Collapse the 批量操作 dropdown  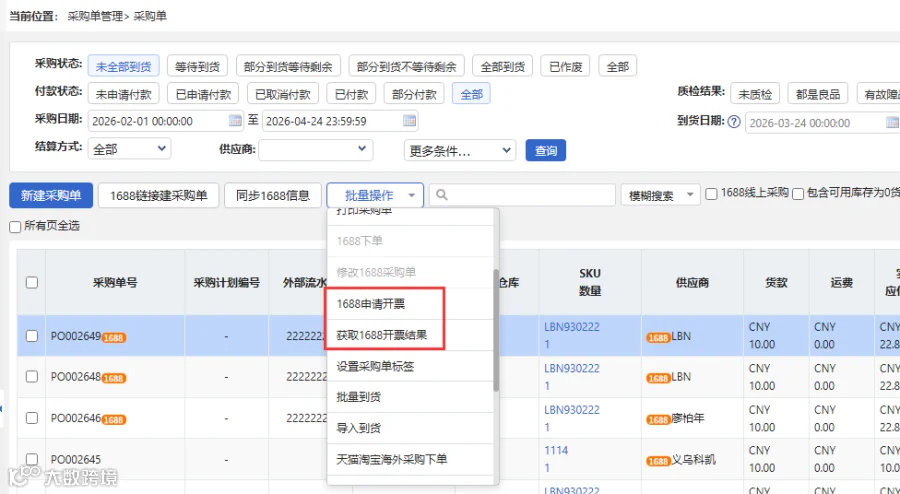tap(375, 195)
